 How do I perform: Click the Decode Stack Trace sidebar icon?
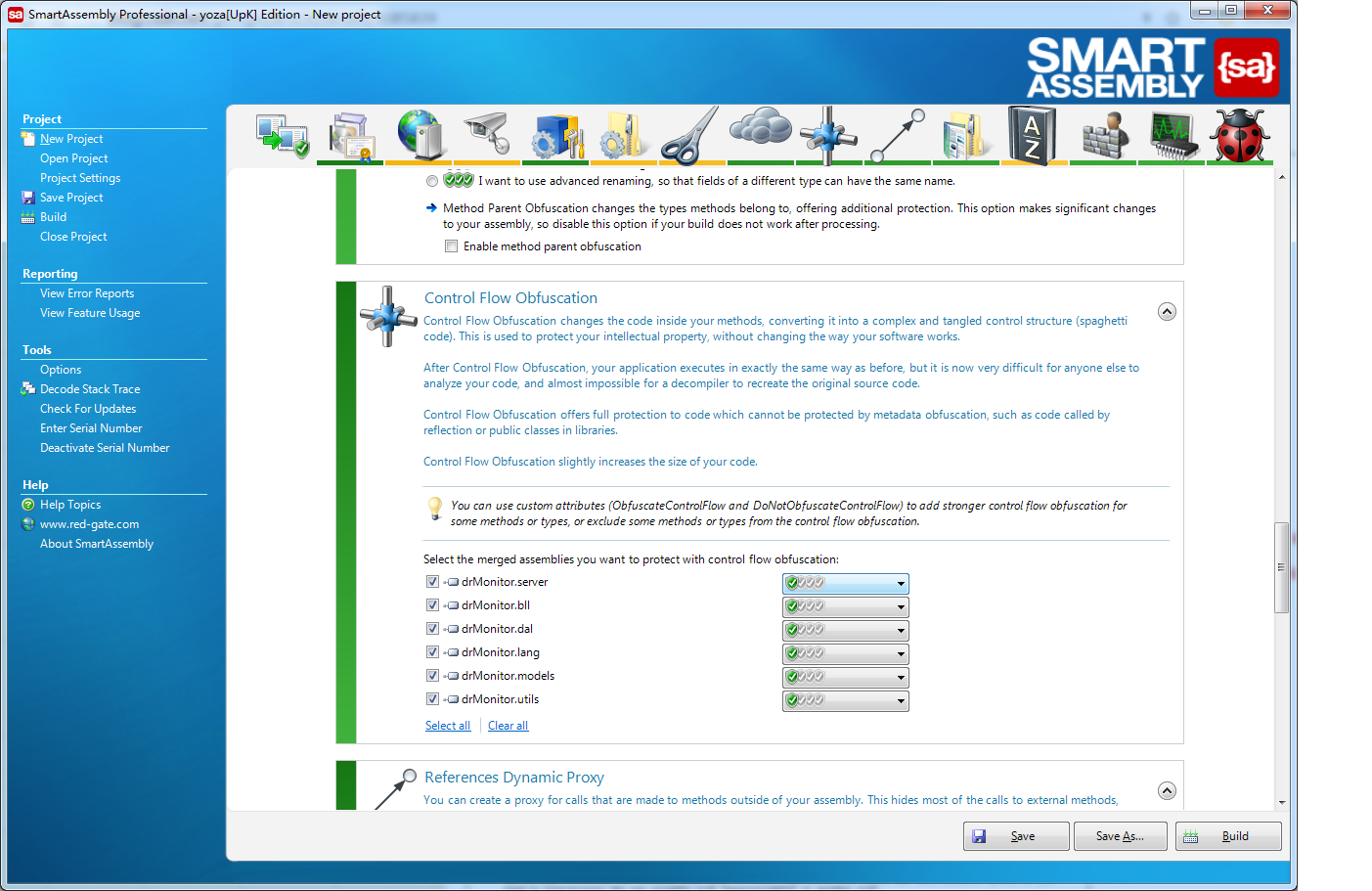tap(27, 389)
